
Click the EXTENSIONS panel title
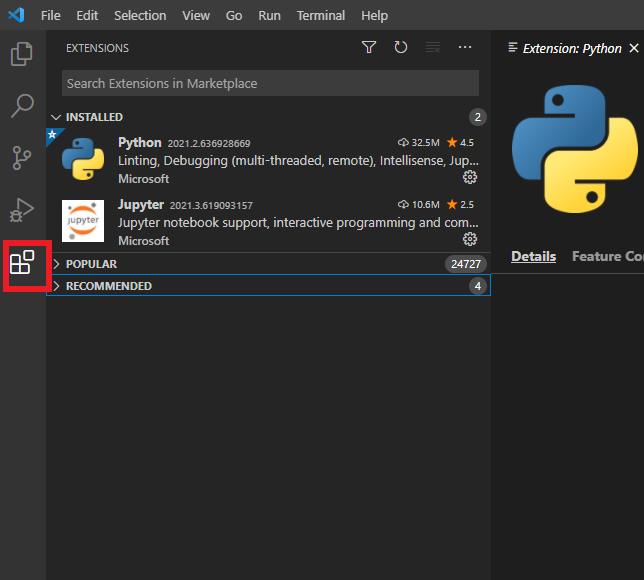coord(97,48)
